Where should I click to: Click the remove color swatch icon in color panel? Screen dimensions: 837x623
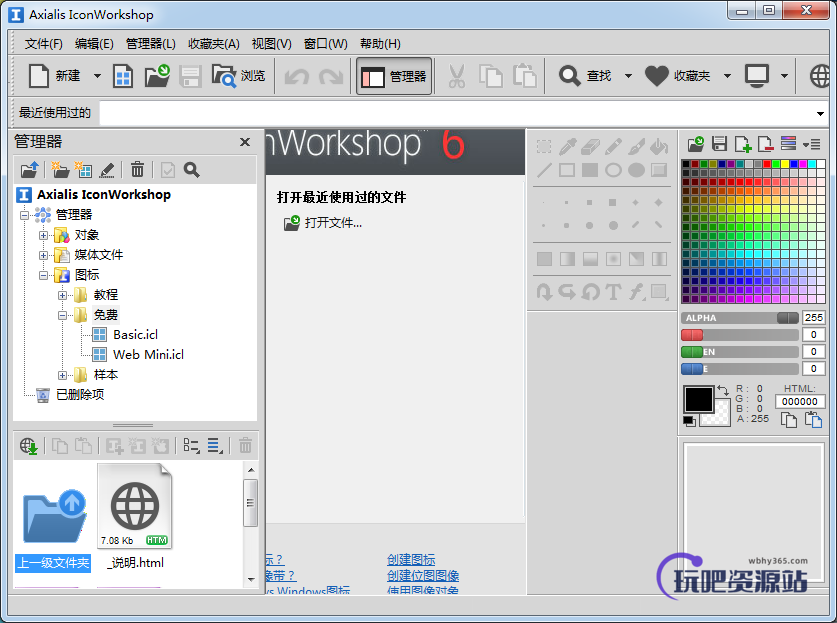(765, 144)
